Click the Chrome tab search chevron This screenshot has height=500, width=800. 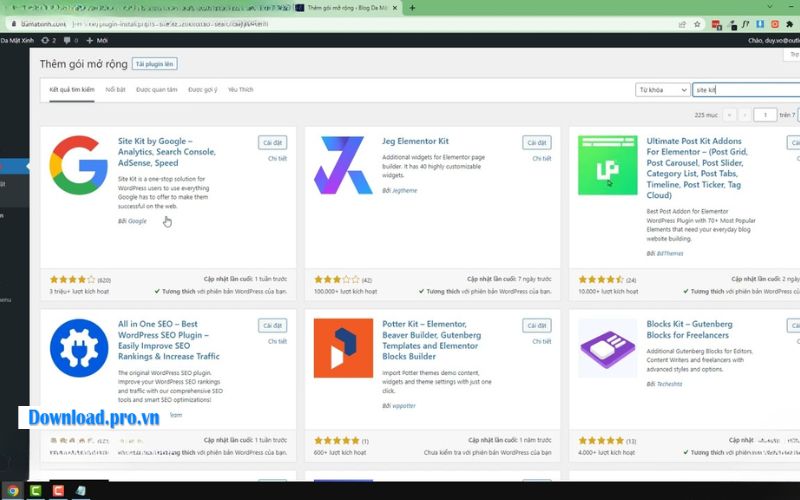[770, 7]
